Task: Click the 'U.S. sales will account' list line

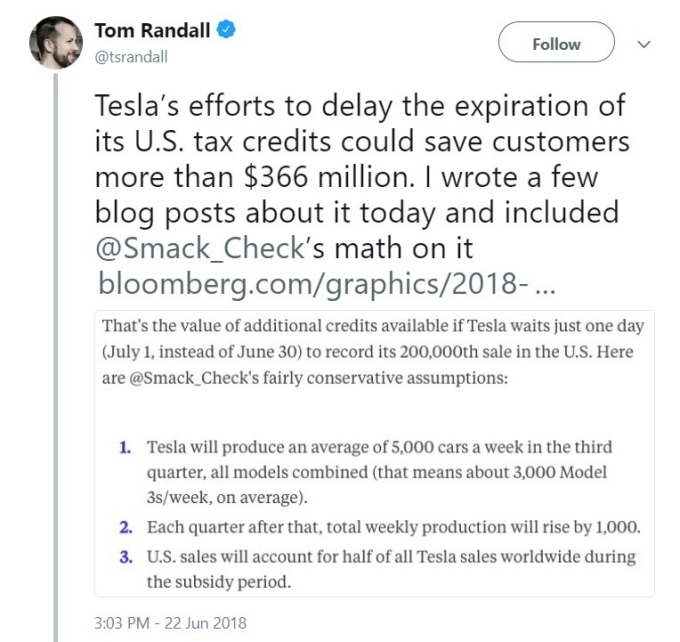Action: 391,569
